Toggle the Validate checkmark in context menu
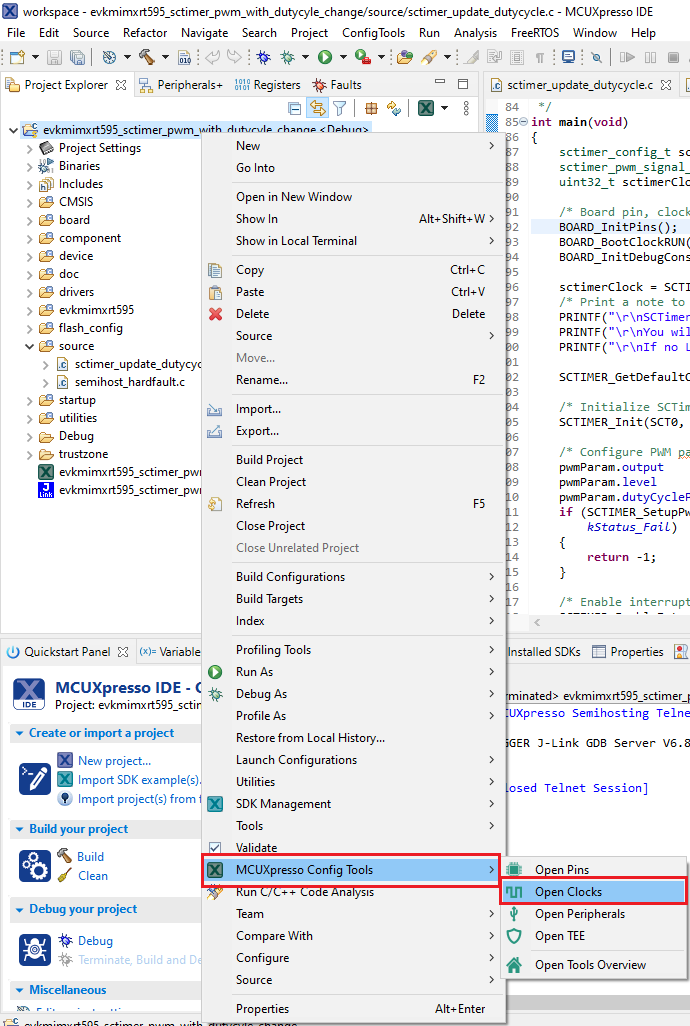Screen dimensions: 690x1026 coord(214,848)
